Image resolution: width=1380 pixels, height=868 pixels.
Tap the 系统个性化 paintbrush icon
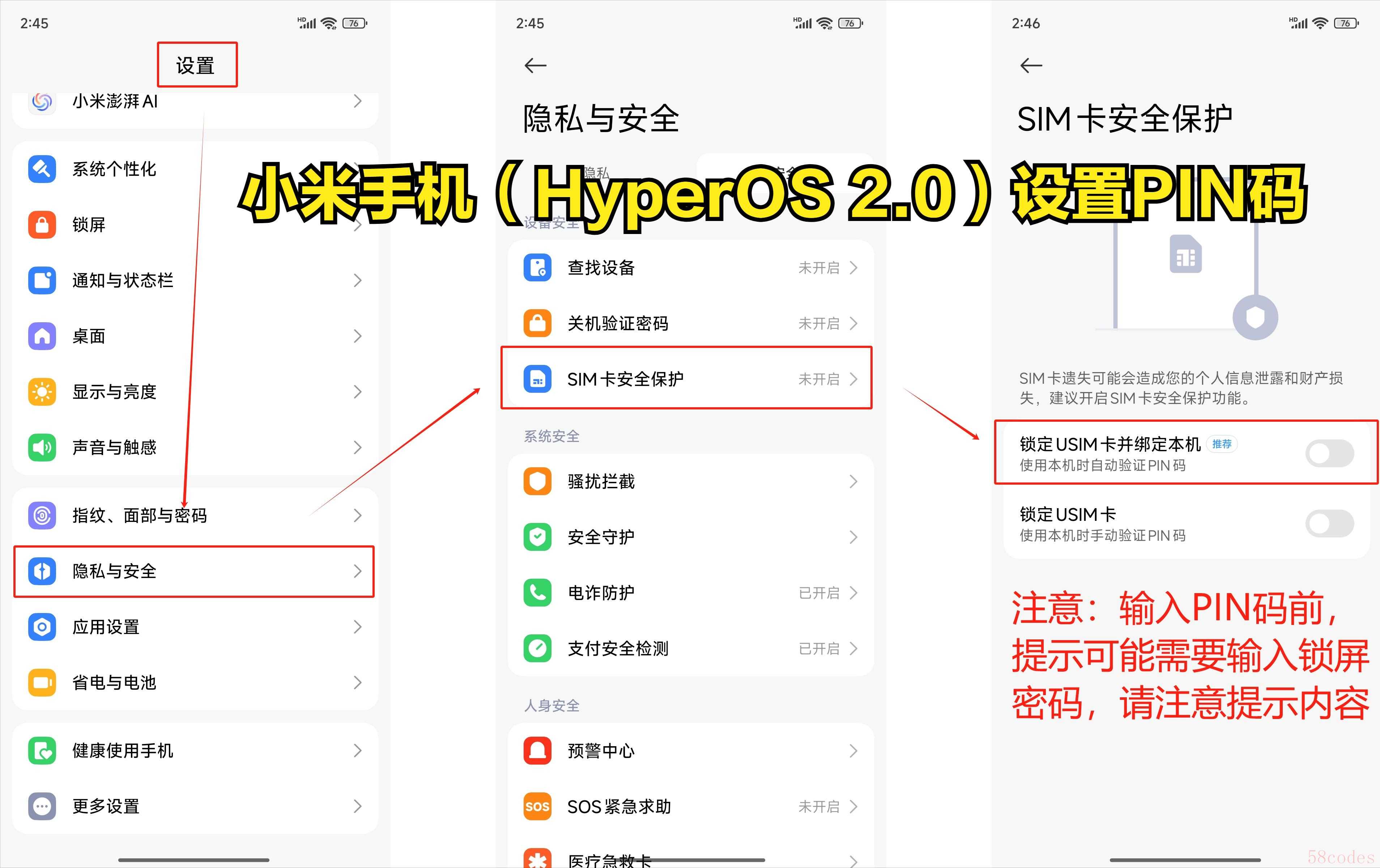(x=42, y=169)
